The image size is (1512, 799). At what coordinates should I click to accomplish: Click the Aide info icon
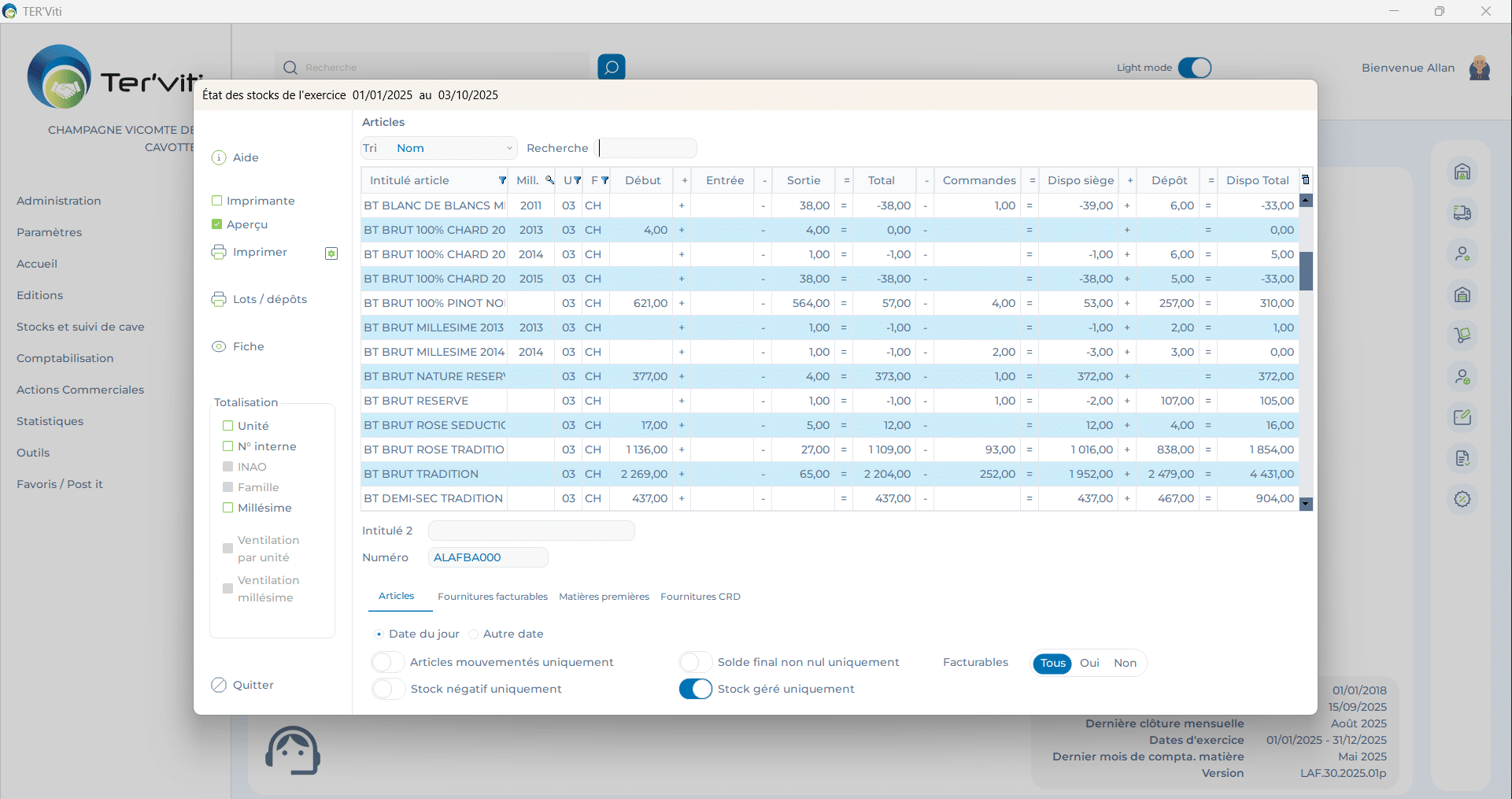click(219, 157)
